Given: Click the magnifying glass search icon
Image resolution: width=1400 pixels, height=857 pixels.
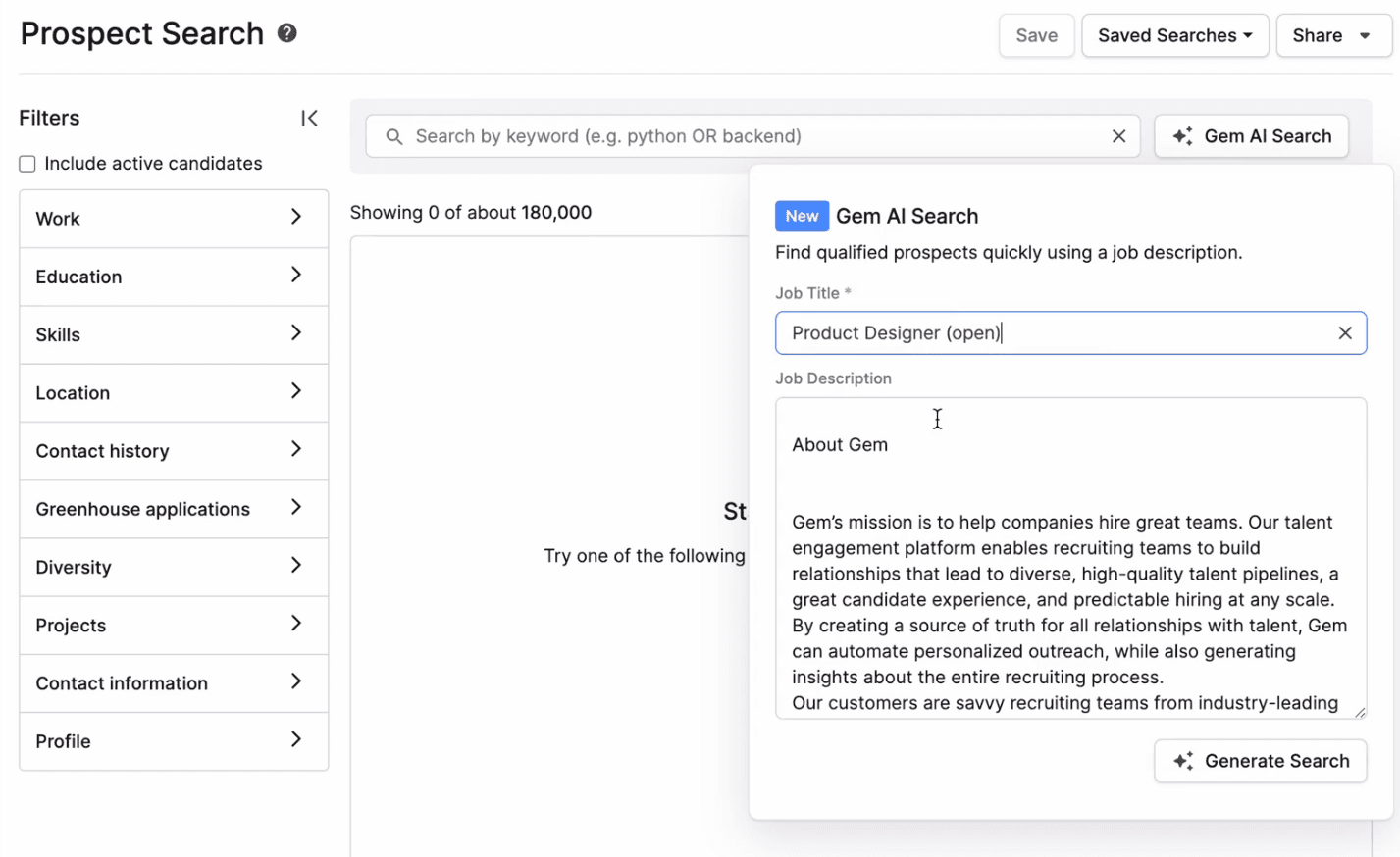Looking at the screenshot, I should (394, 136).
